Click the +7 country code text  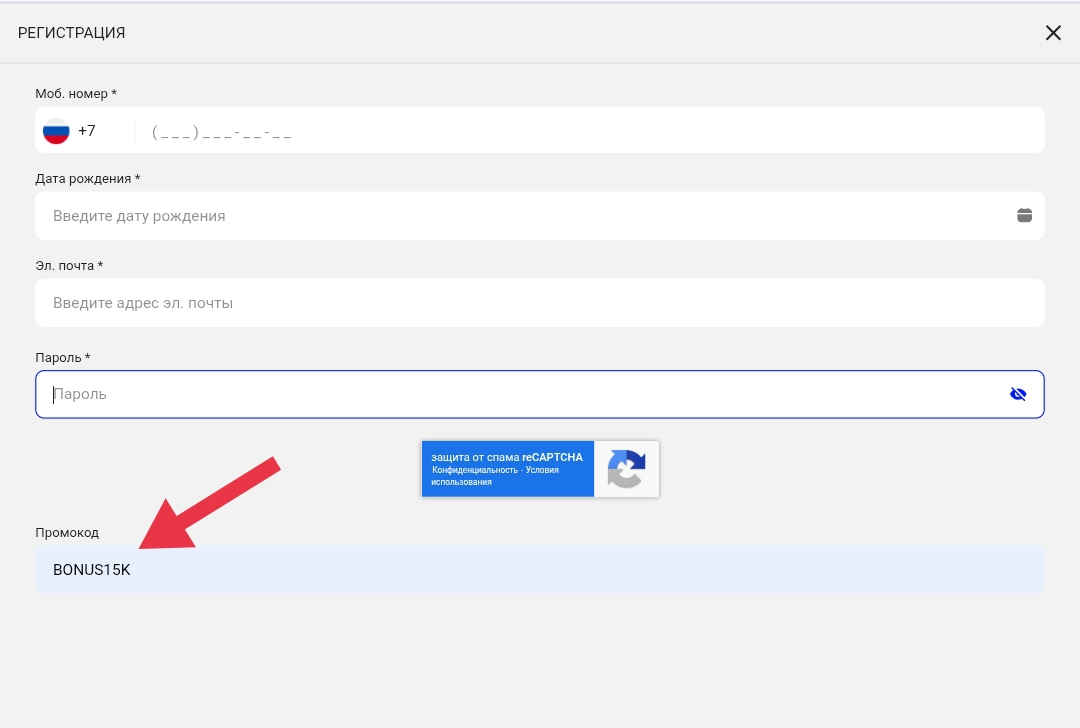pyautogui.click(x=87, y=131)
